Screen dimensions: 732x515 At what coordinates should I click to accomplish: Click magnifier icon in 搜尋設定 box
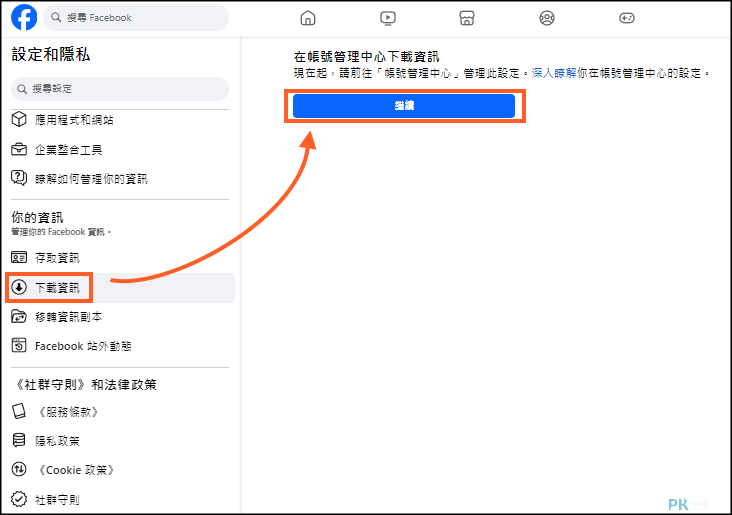pyautogui.click(x=22, y=89)
